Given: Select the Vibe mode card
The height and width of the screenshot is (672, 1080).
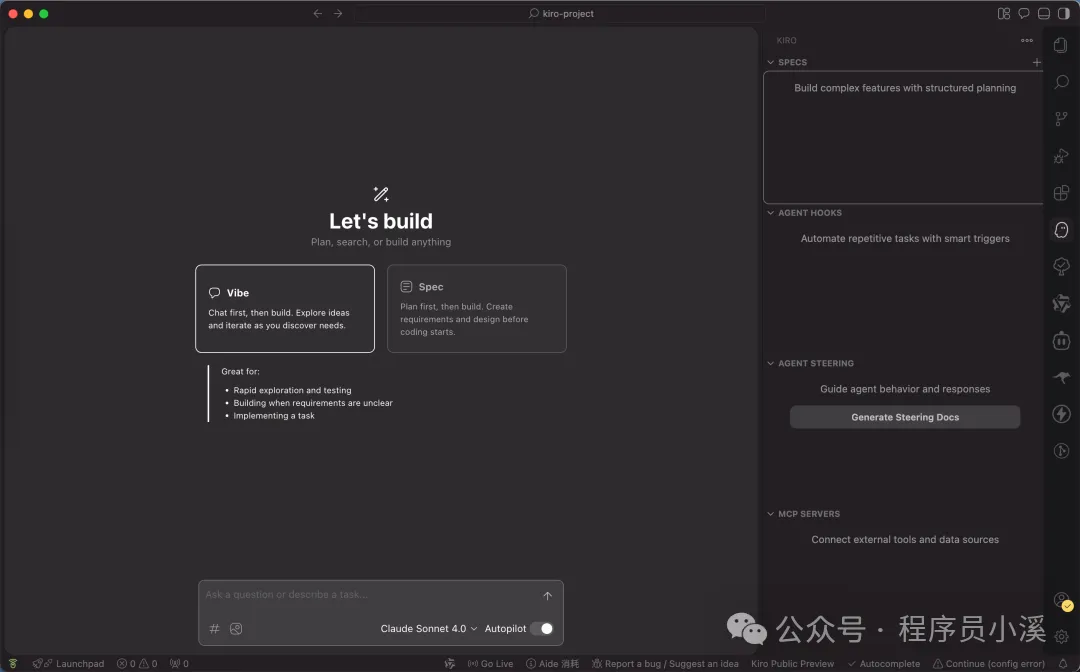Looking at the screenshot, I should (x=284, y=308).
